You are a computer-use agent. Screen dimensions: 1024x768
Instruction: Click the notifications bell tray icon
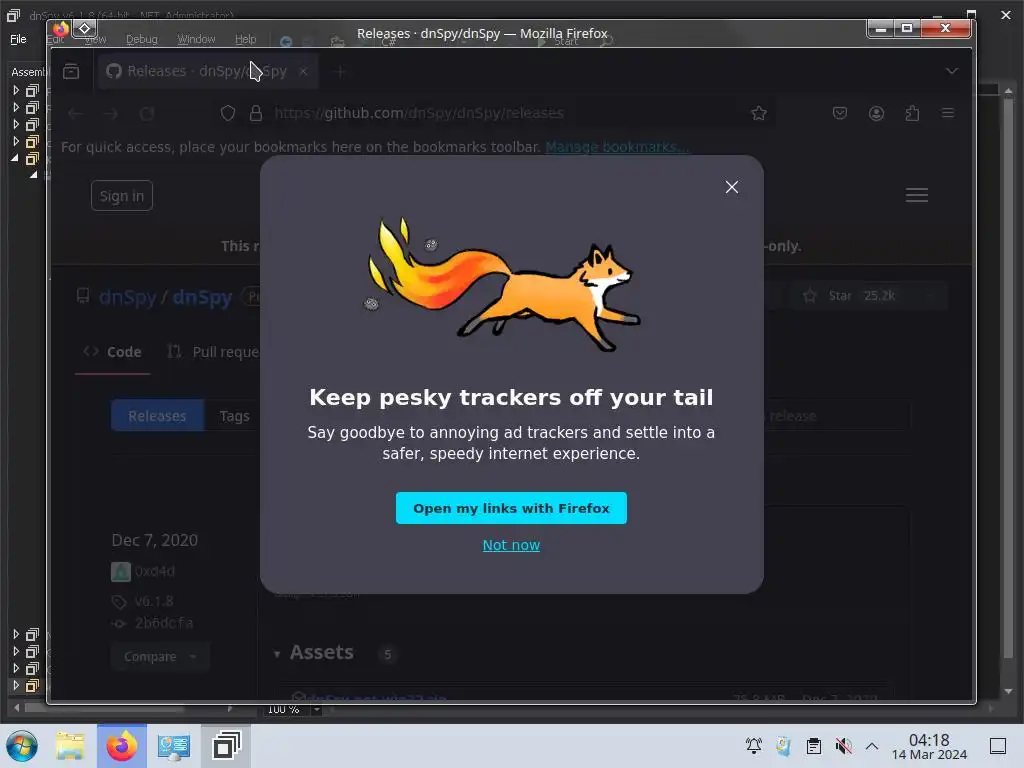click(754, 746)
